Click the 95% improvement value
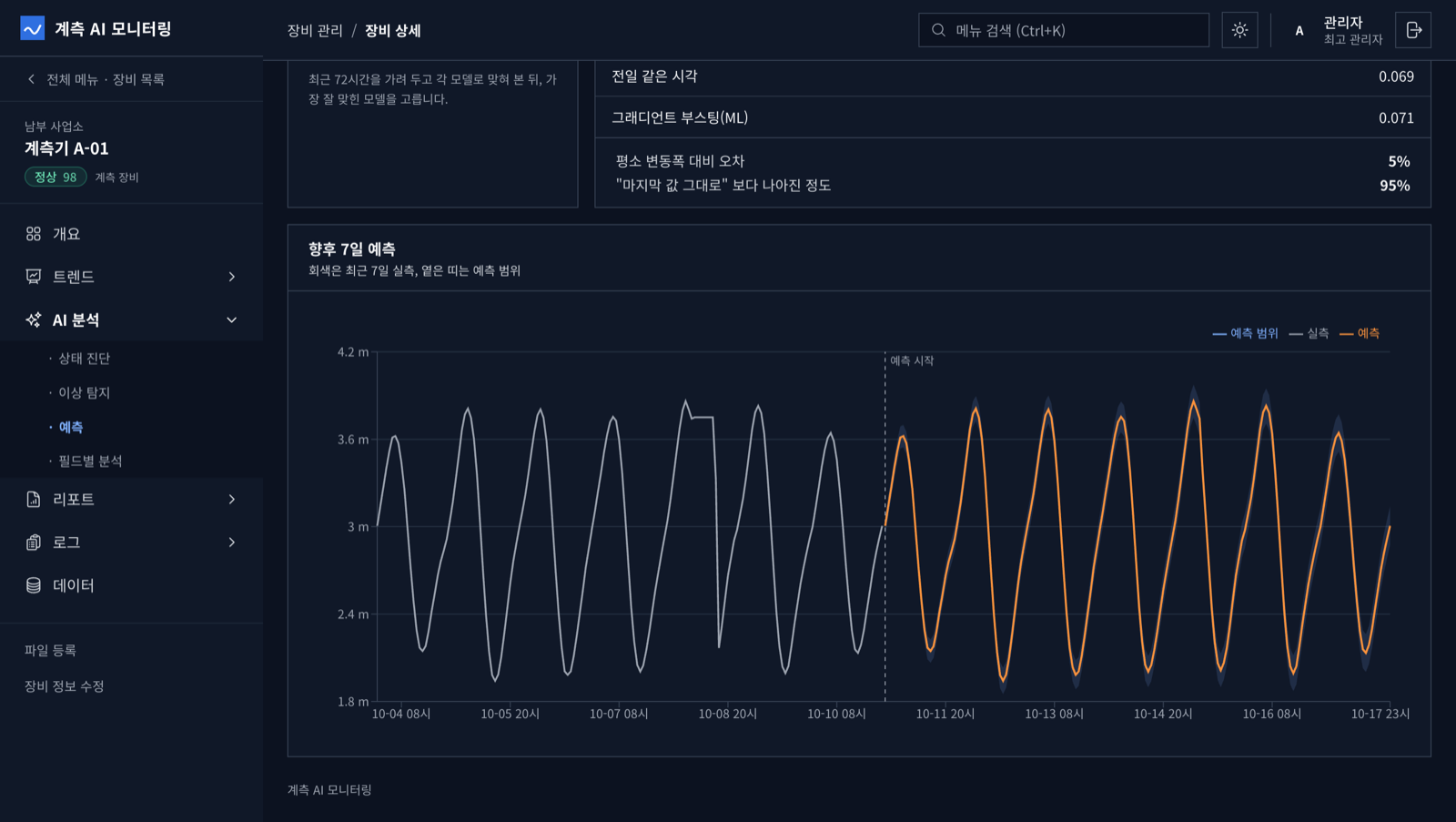1456x822 pixels. click(1395, 186)
